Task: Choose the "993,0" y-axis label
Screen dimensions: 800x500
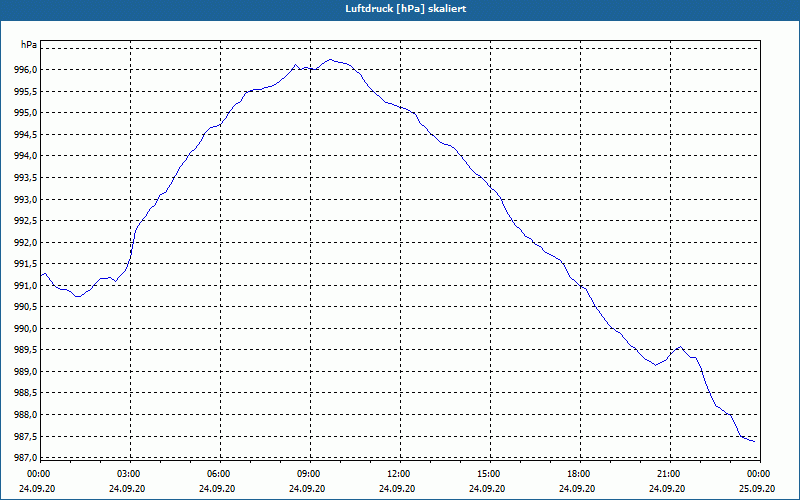Action: point(28,199)
